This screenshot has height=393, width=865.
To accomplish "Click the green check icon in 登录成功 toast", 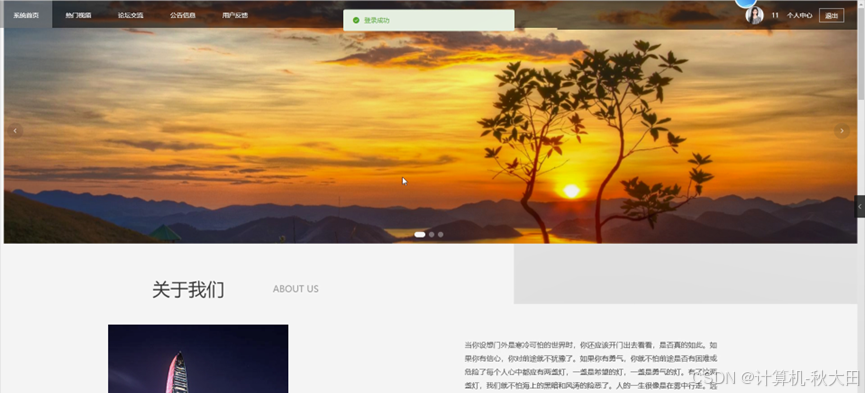I will point(356,20).
